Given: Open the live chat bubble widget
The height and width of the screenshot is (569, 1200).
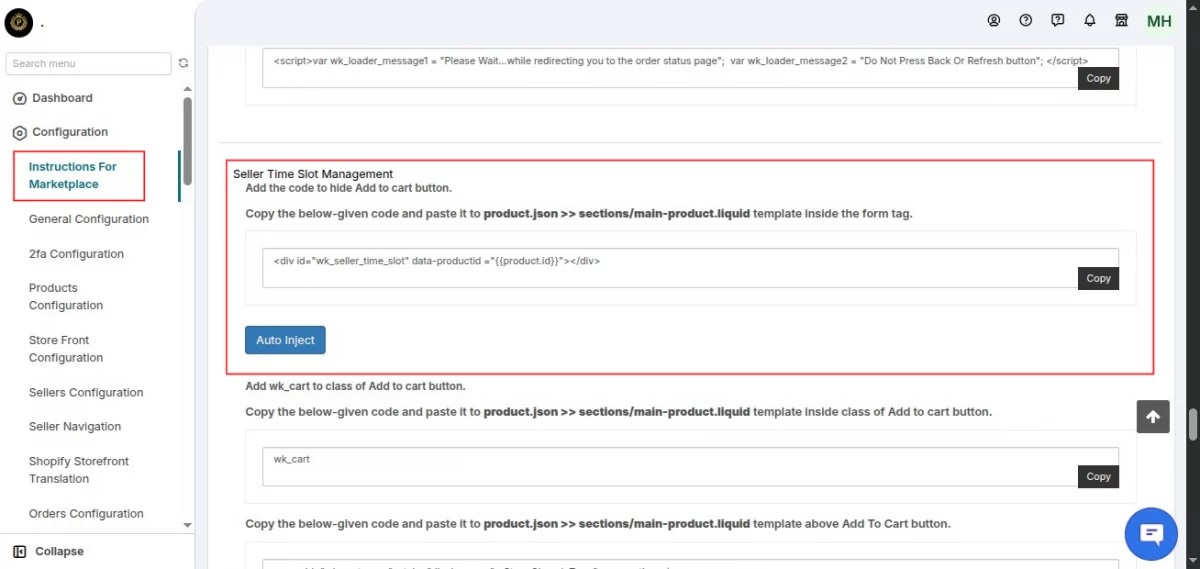Looking at the screenshot, I should [x=1151, y=534].
